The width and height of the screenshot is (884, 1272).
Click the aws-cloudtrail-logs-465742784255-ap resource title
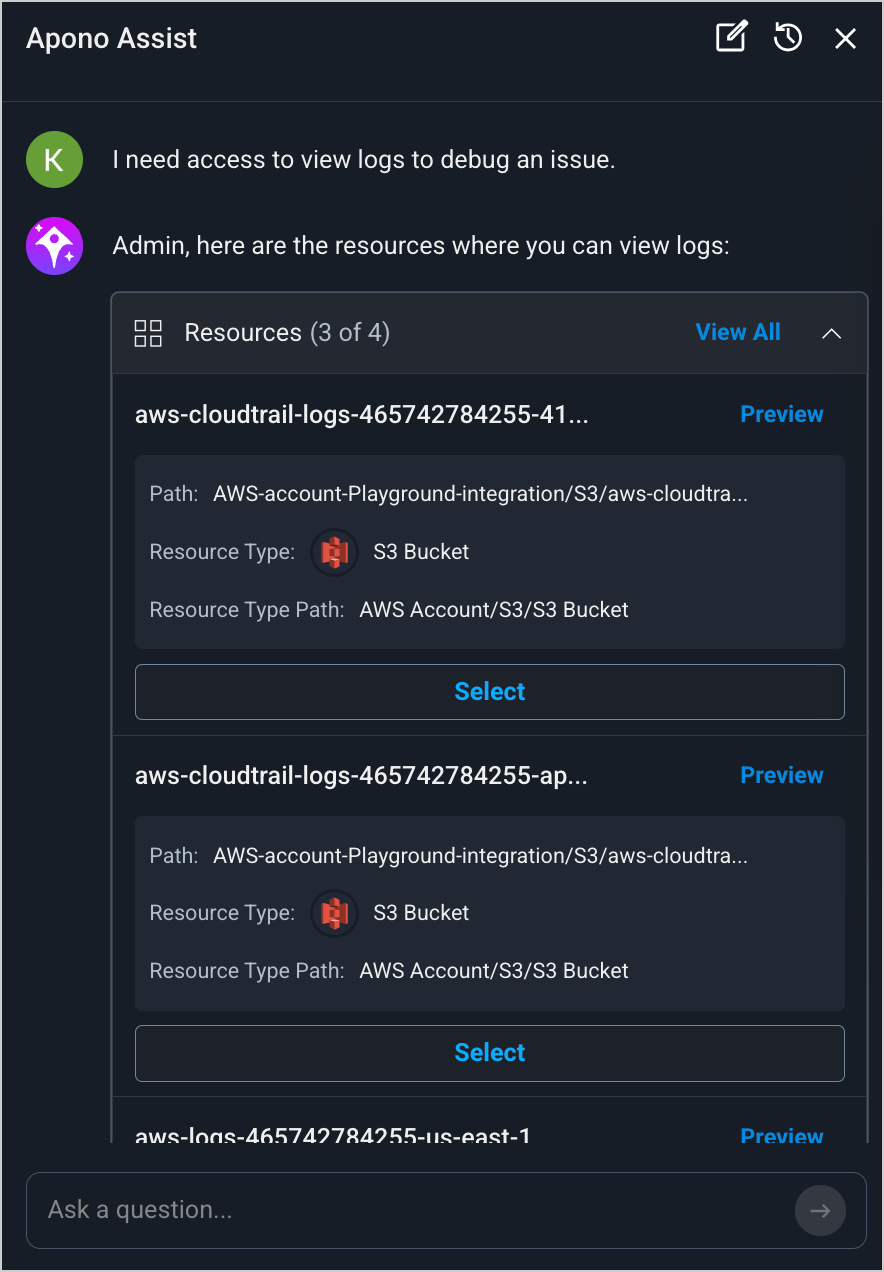[x=361, y=776]
